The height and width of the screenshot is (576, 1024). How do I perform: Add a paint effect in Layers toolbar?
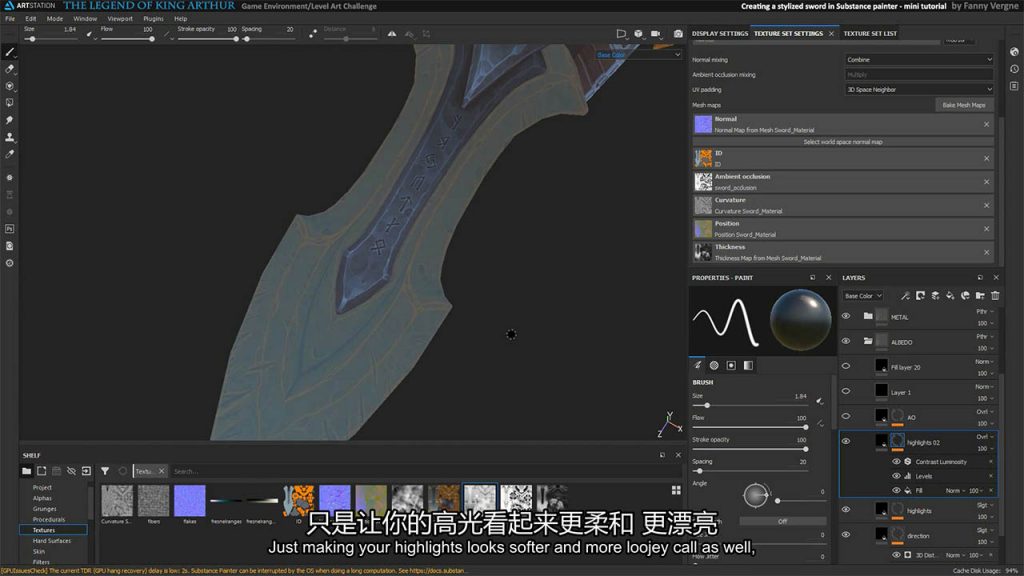[905, 296]
